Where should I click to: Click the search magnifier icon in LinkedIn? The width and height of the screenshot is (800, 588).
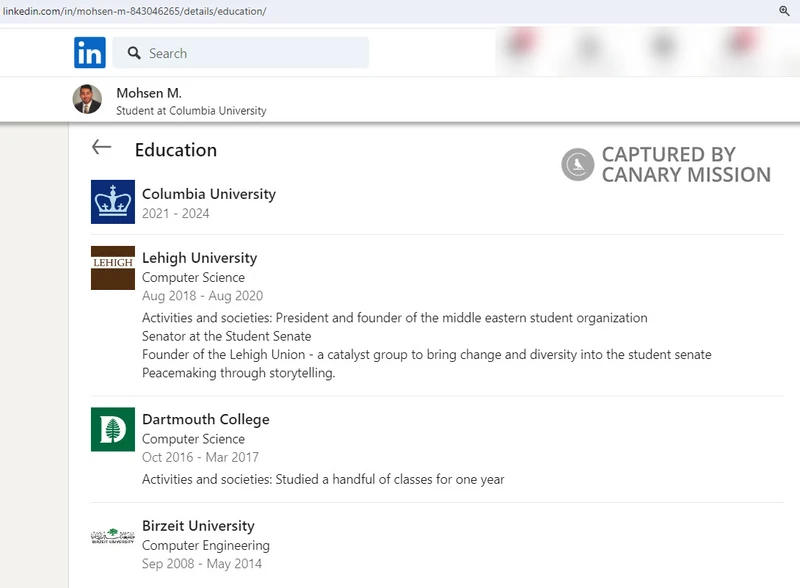point(134,53)
